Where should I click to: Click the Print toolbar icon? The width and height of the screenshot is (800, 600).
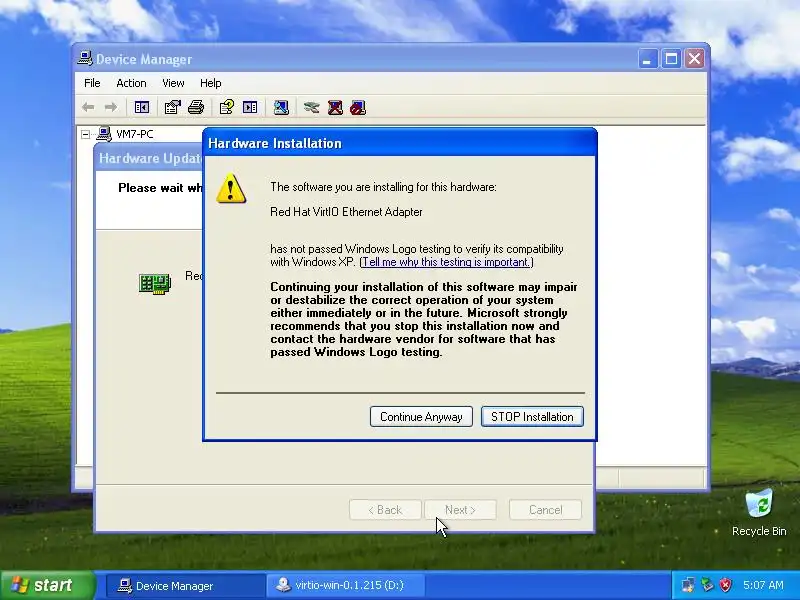coord(196,107)
